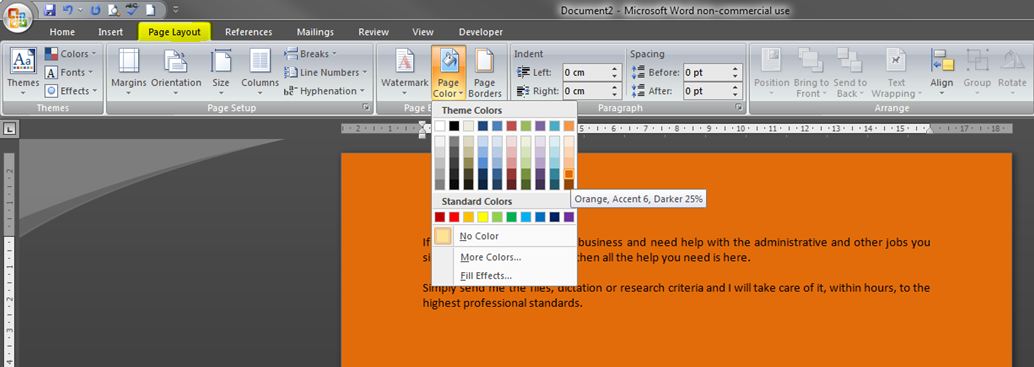Launch the Page Setup dialog
The image size is (1034, 367).
point(365,107)
